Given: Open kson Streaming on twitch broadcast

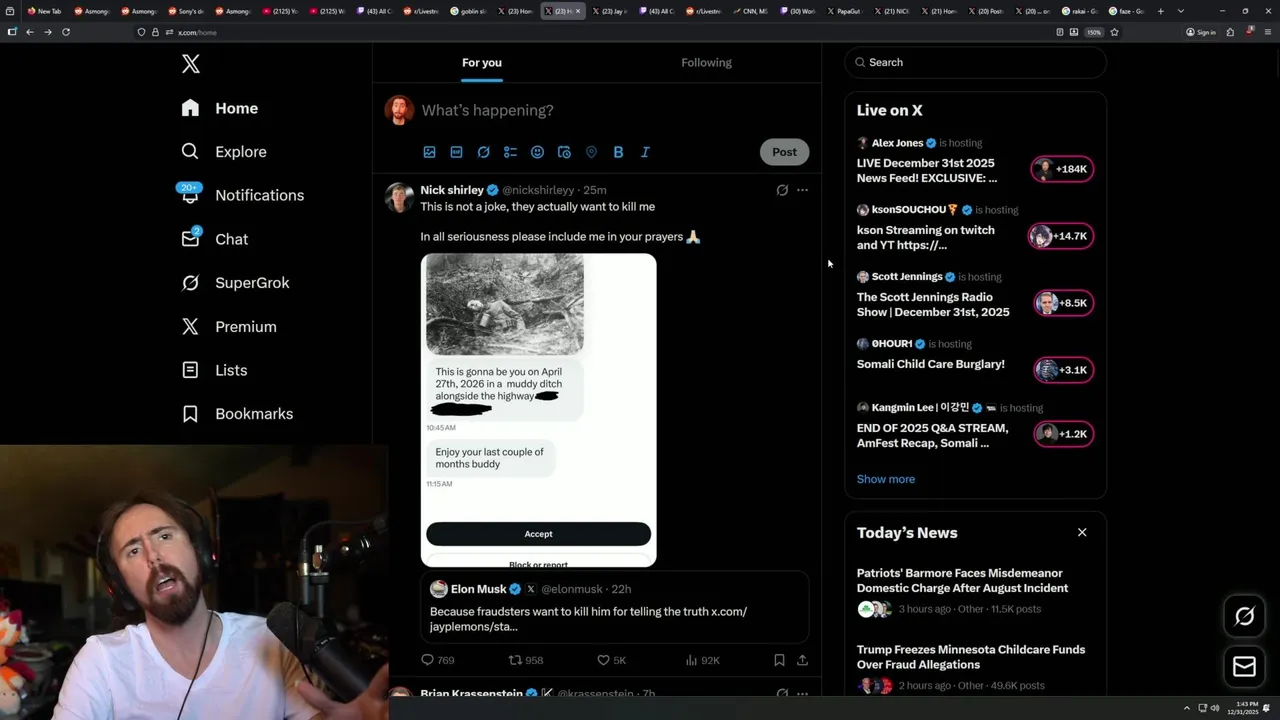Looking at the screenshot, I should [x=926, y=237].
